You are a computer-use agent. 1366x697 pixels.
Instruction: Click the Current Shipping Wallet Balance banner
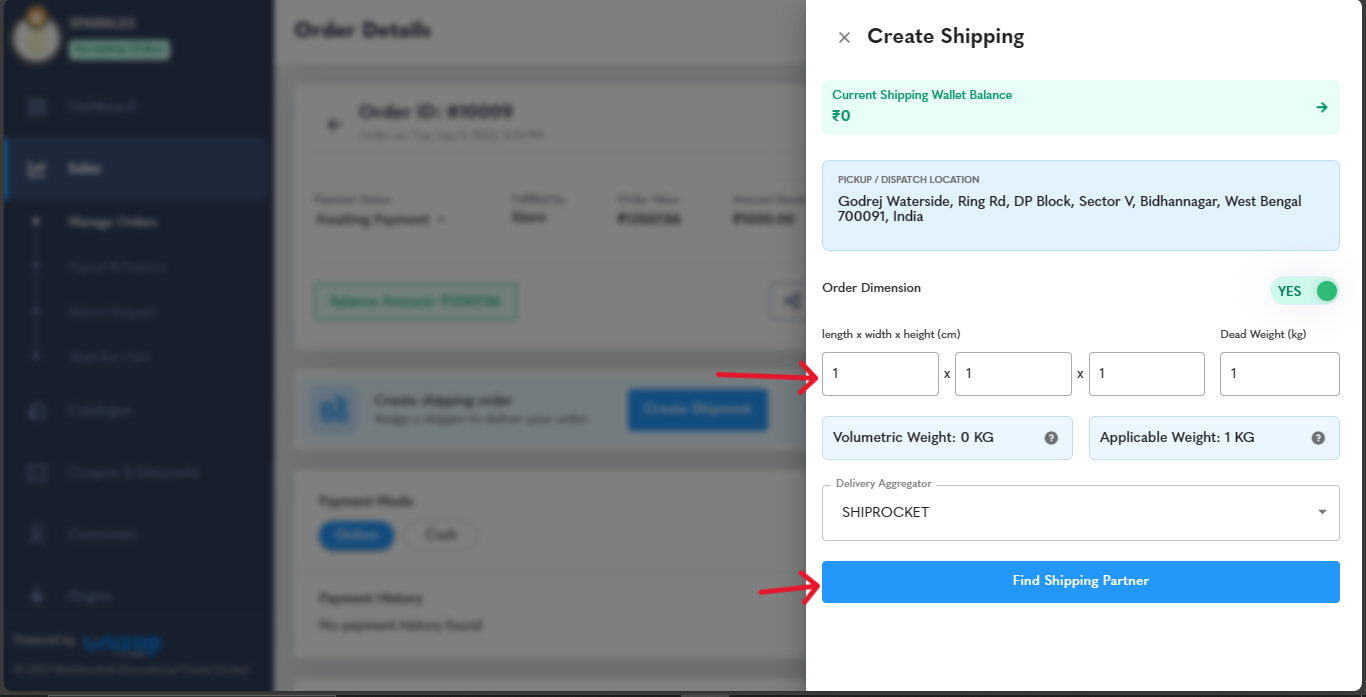point(1080,106)
